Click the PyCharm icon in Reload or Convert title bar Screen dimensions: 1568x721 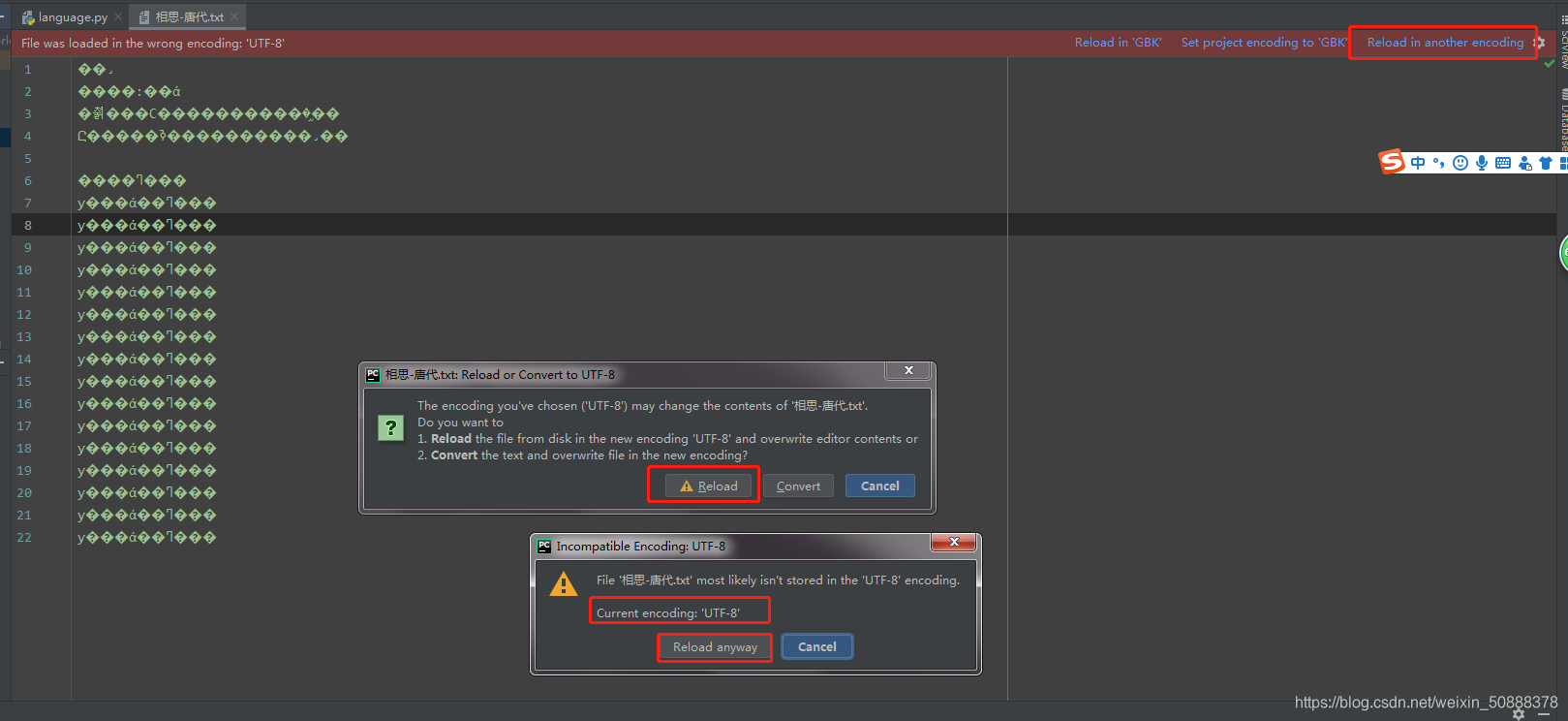373,375
